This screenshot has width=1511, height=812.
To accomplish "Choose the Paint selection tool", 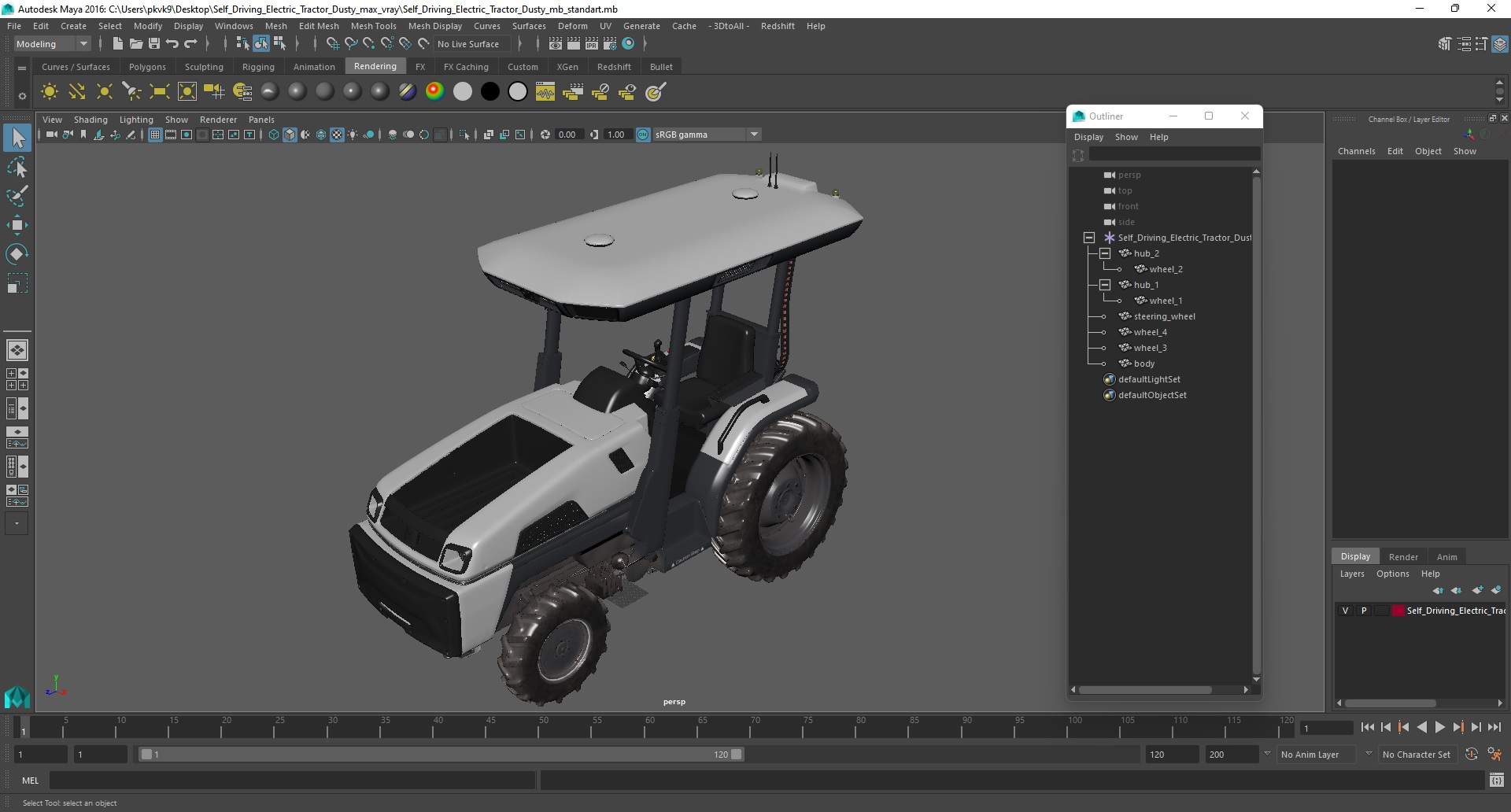I will point(17,196).
